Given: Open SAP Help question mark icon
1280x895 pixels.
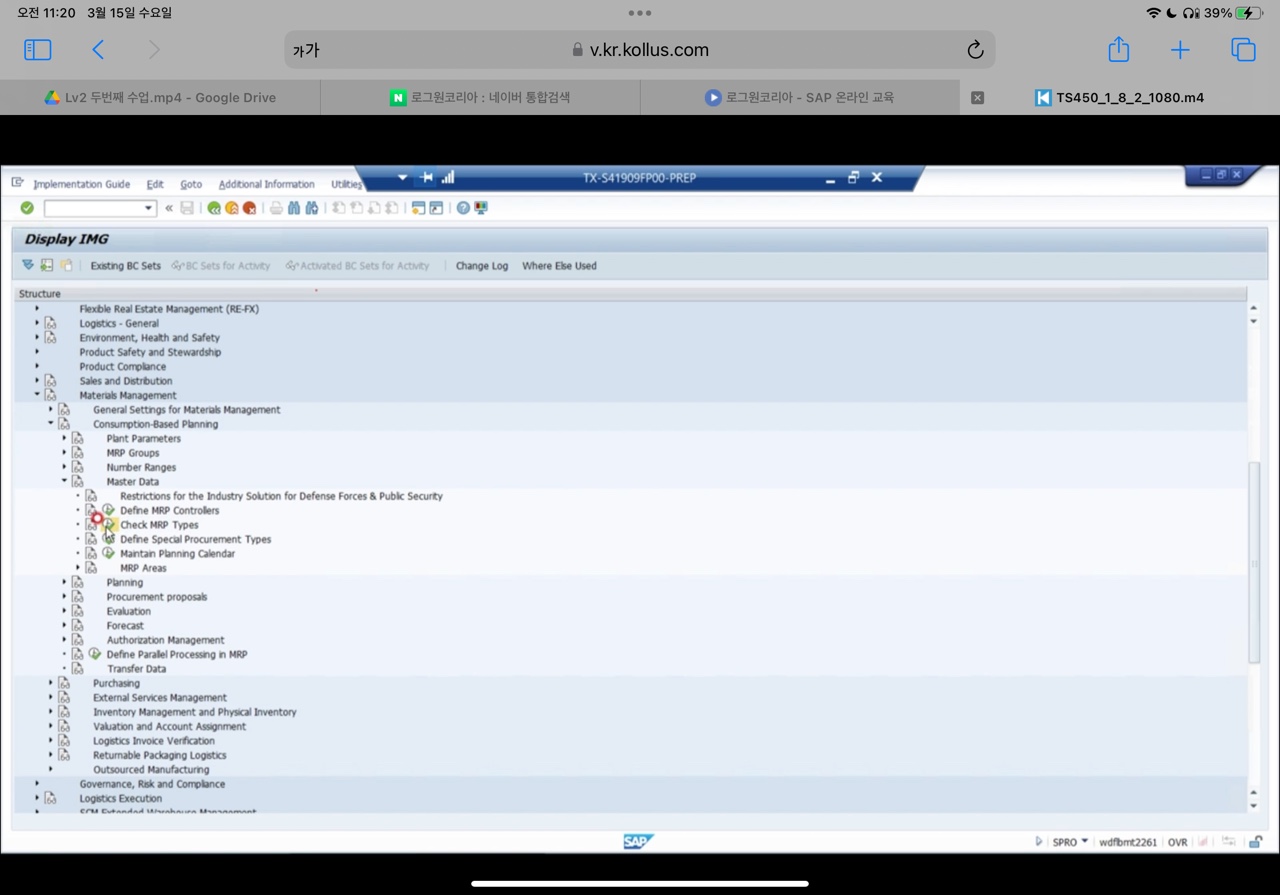Looking at the screenshot, I should click(x=463, y=208).
